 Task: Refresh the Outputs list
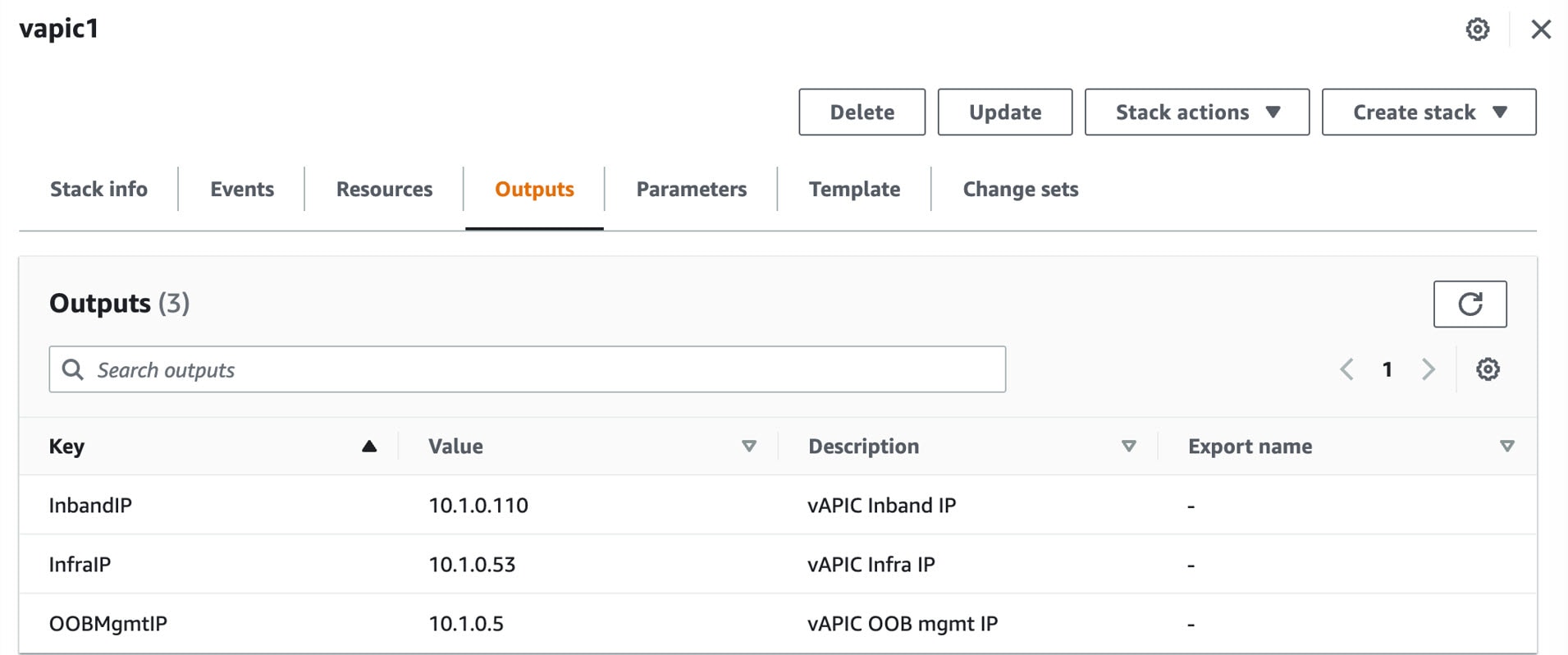click(1470, 304)
